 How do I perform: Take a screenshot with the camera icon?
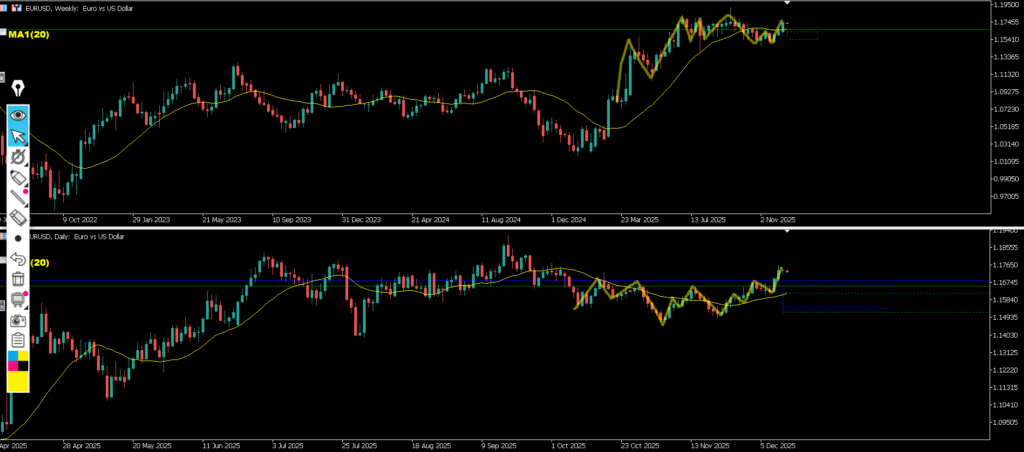coord(18,320)
